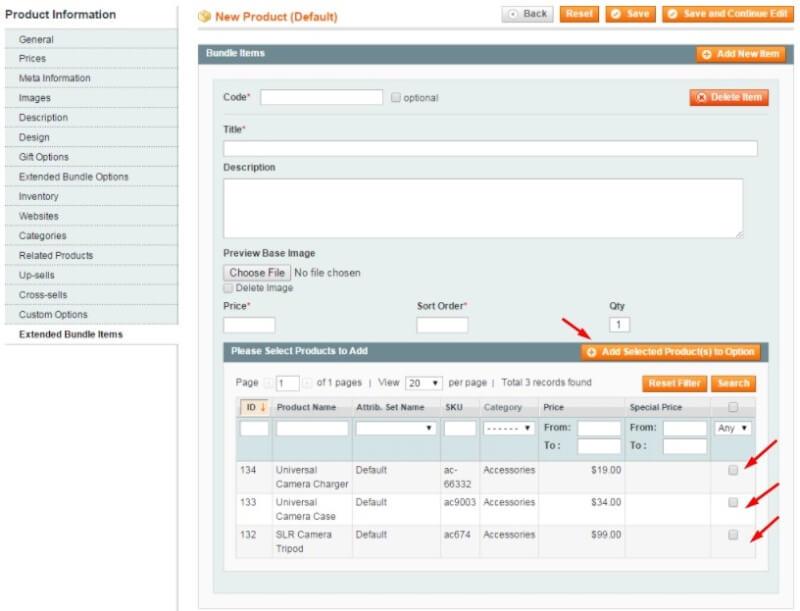The image size is (800, 611).
Task: Open the View per page dropdown
Action: pyautogui.click(x=426, y=382)
